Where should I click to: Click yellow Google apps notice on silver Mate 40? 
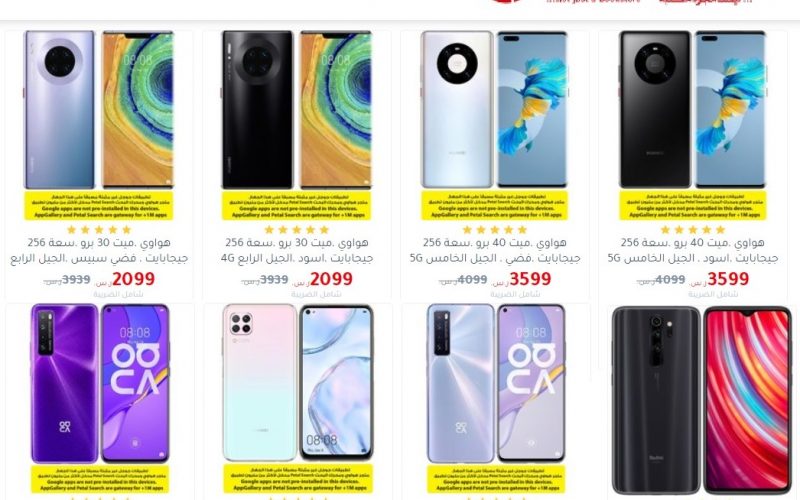494,205
